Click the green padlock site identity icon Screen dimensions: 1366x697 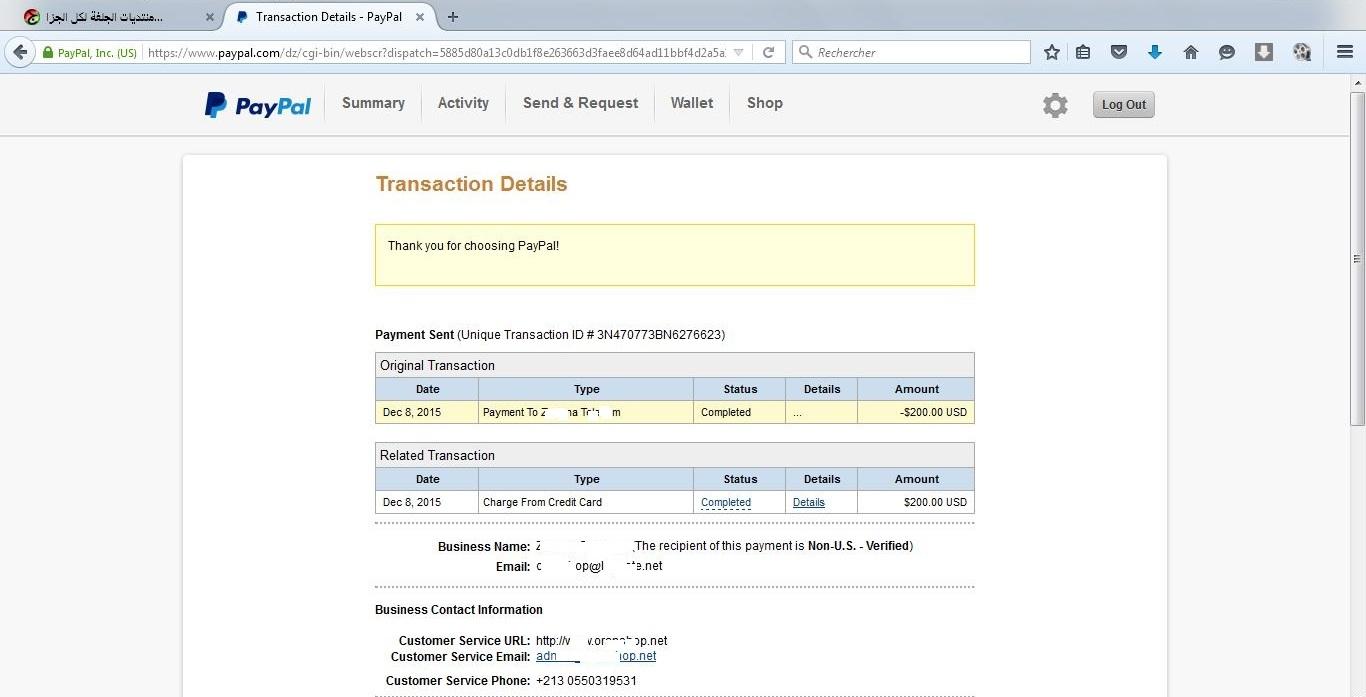pos(47,53)
